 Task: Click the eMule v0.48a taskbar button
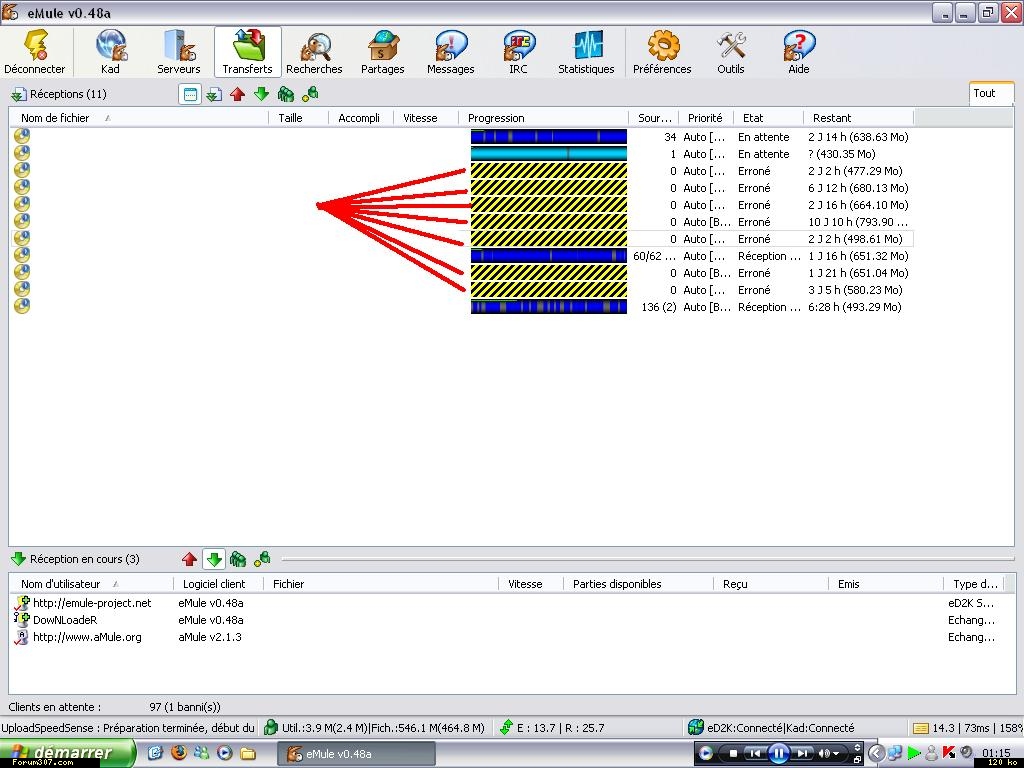pos(357,754)
